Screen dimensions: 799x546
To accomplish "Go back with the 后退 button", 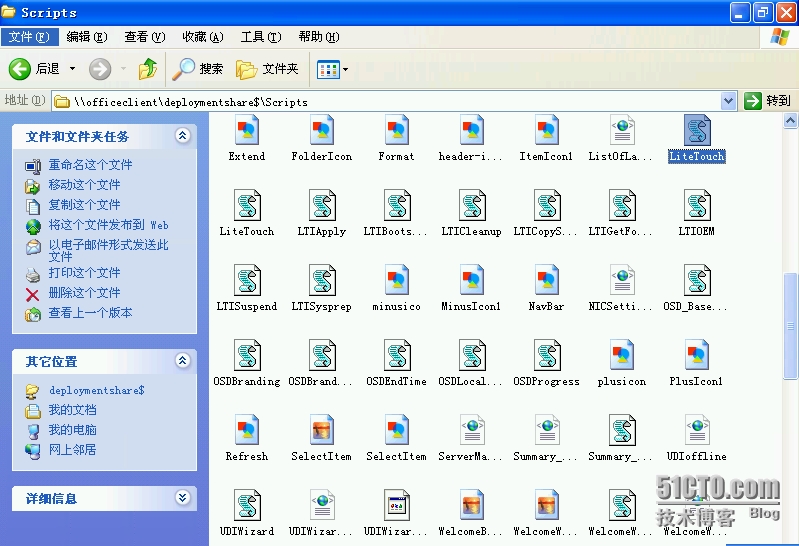I will click(35, 69).
